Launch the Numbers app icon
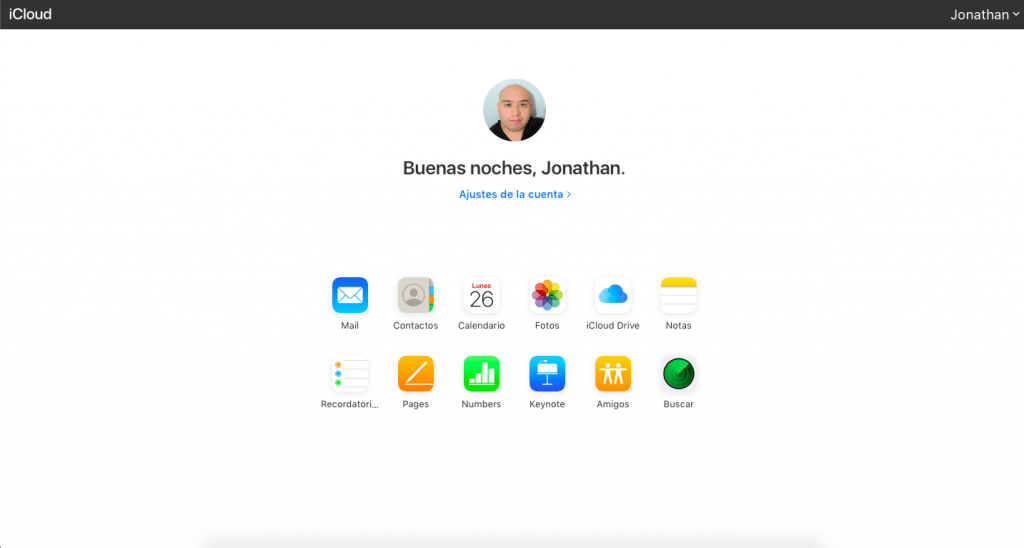Image resolution: width=1024 pixels, height=548 pixels. click(481, 374)
